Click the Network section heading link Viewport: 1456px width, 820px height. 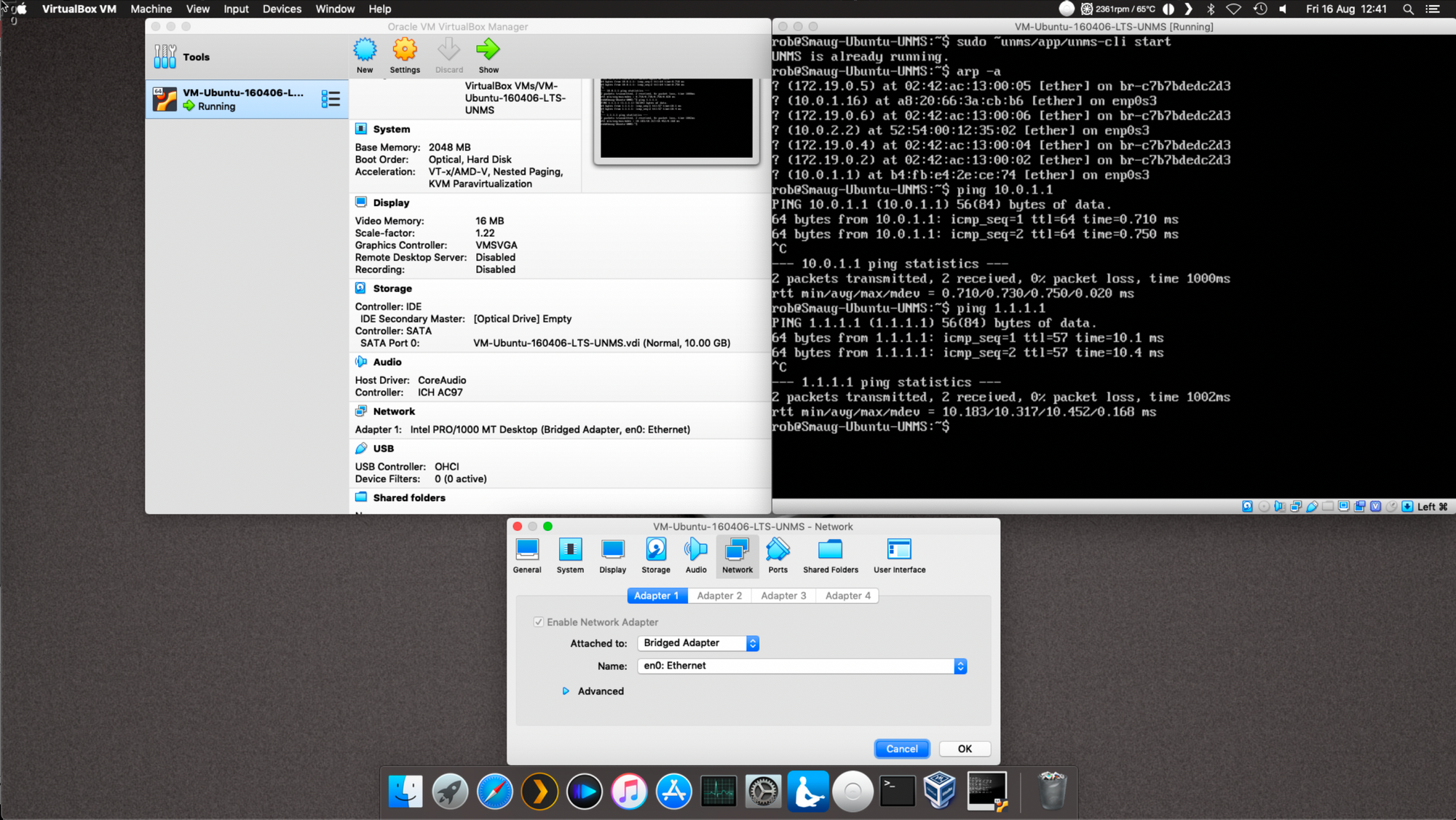(x=394, y=411)
